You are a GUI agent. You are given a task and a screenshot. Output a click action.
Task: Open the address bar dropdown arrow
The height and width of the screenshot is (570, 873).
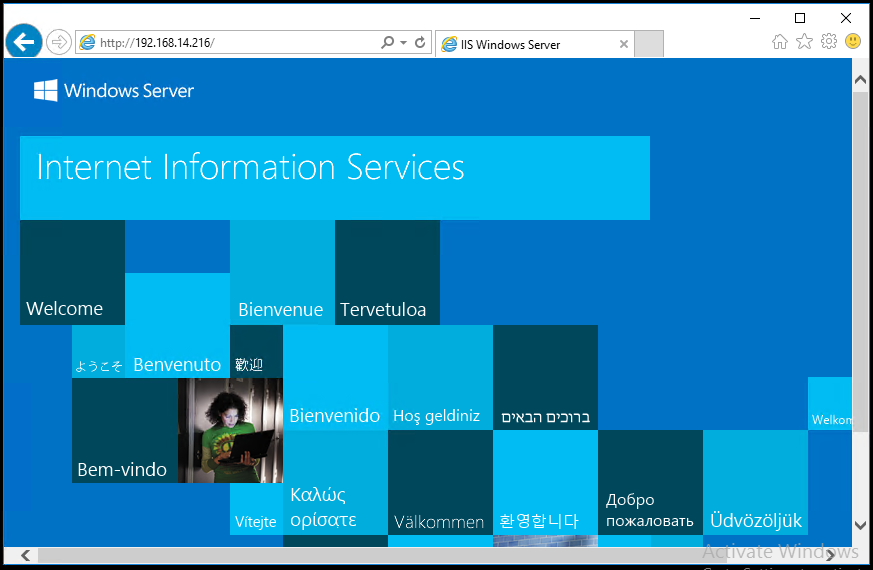403,42
